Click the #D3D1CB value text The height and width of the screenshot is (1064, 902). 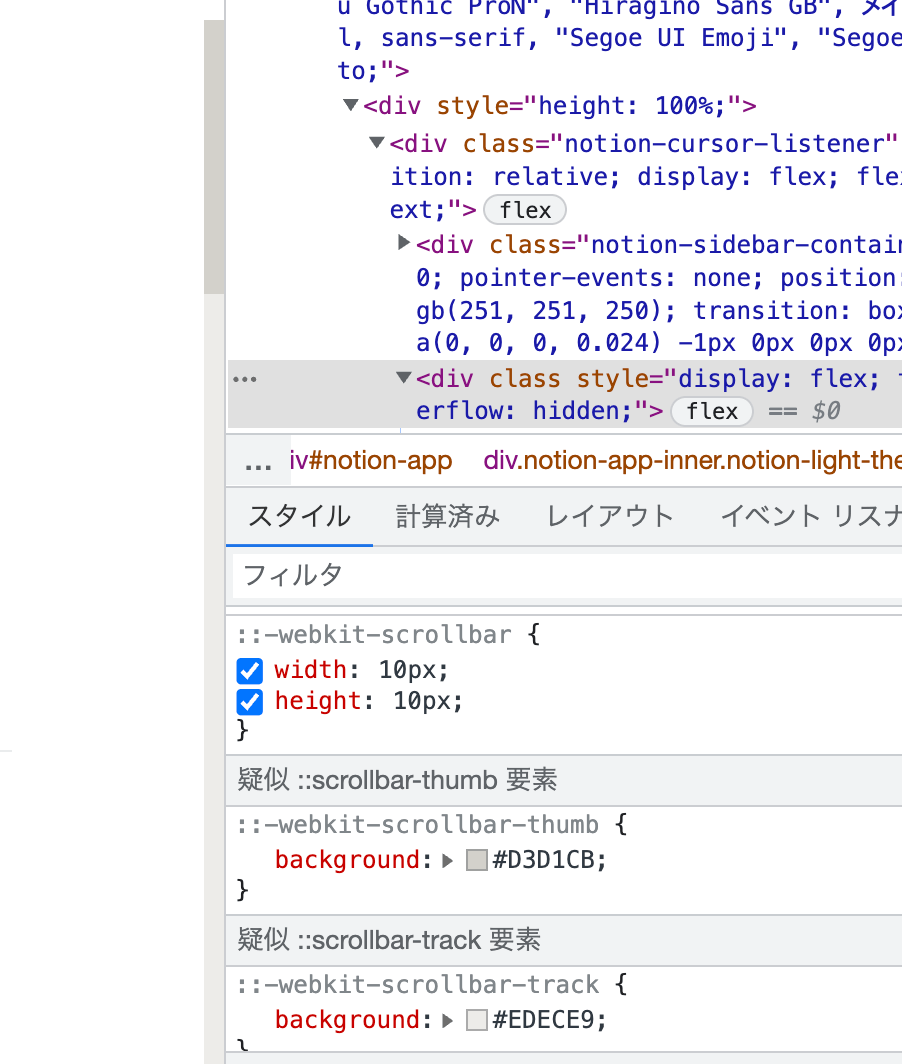[x=544, y=860]
